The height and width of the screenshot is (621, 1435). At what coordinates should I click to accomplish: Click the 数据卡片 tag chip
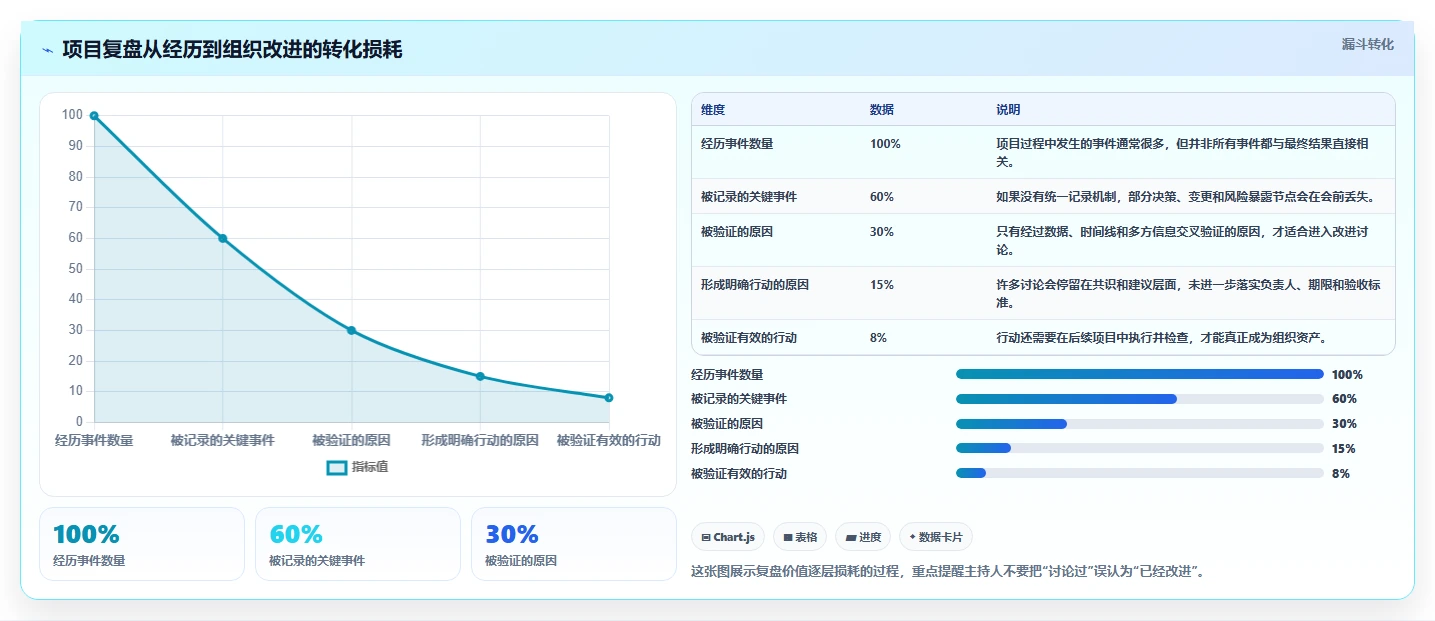[x=936, y=537]
